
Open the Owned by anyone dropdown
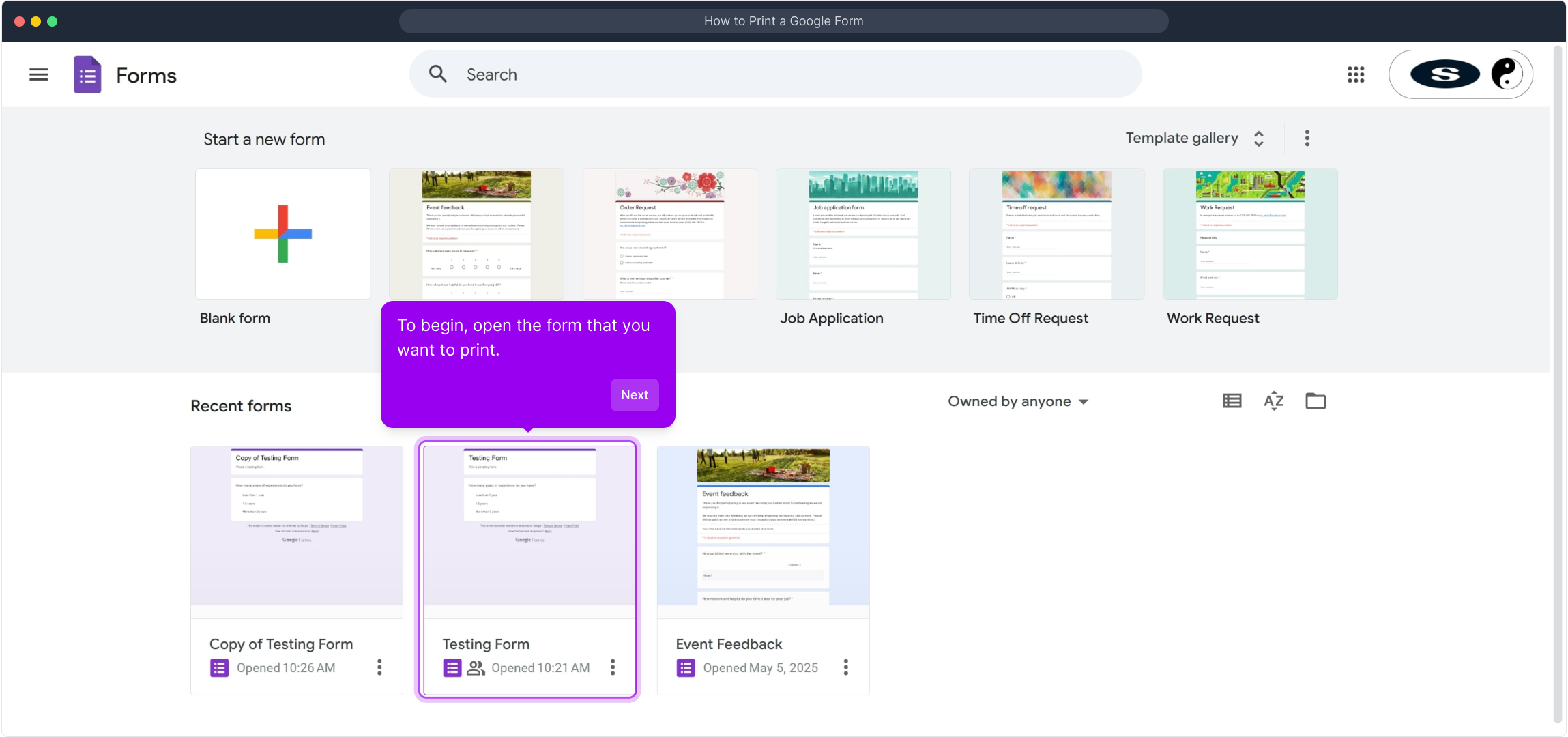click(x=1017, y=401)
